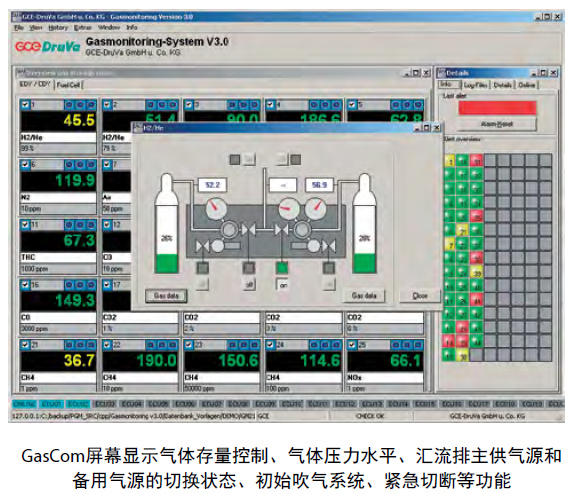
Task: Click the green active valve indicator square
Action: (282, 268)
